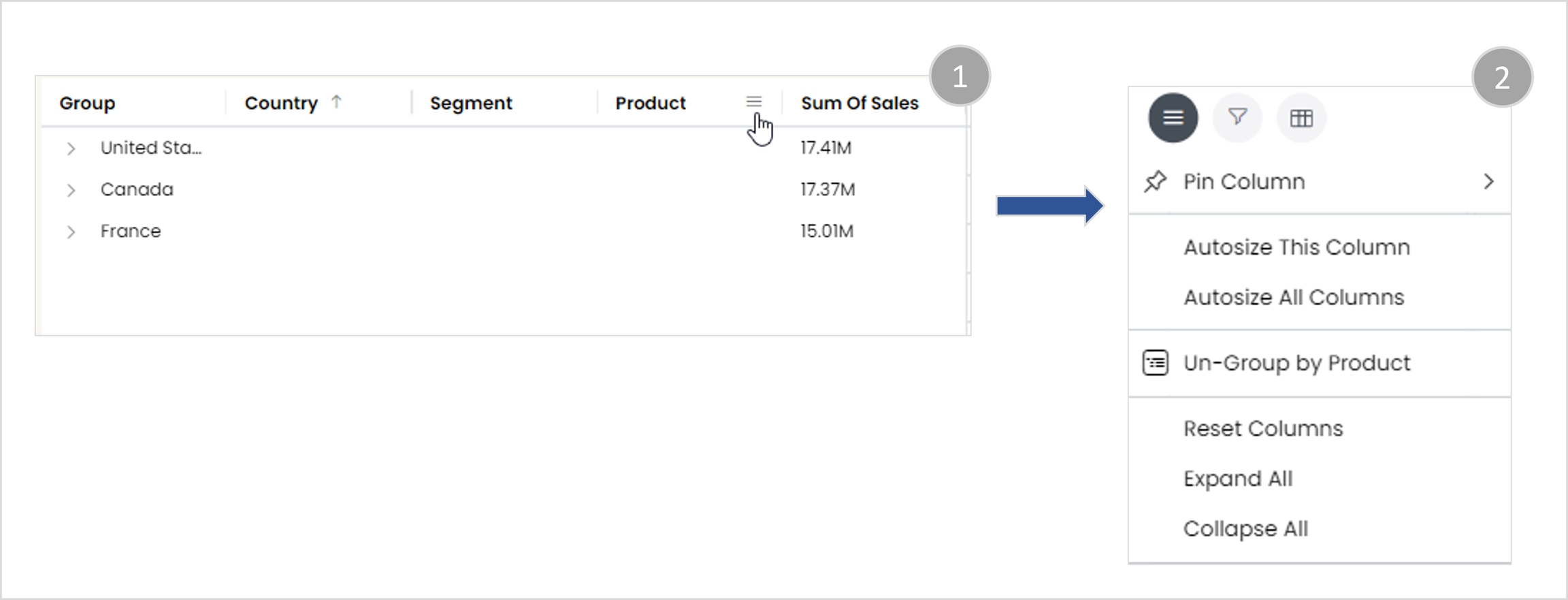Viewport: 1568px width, 600px height.
Task: Click Collapse All in the menu
Action: click(1245, 529)
